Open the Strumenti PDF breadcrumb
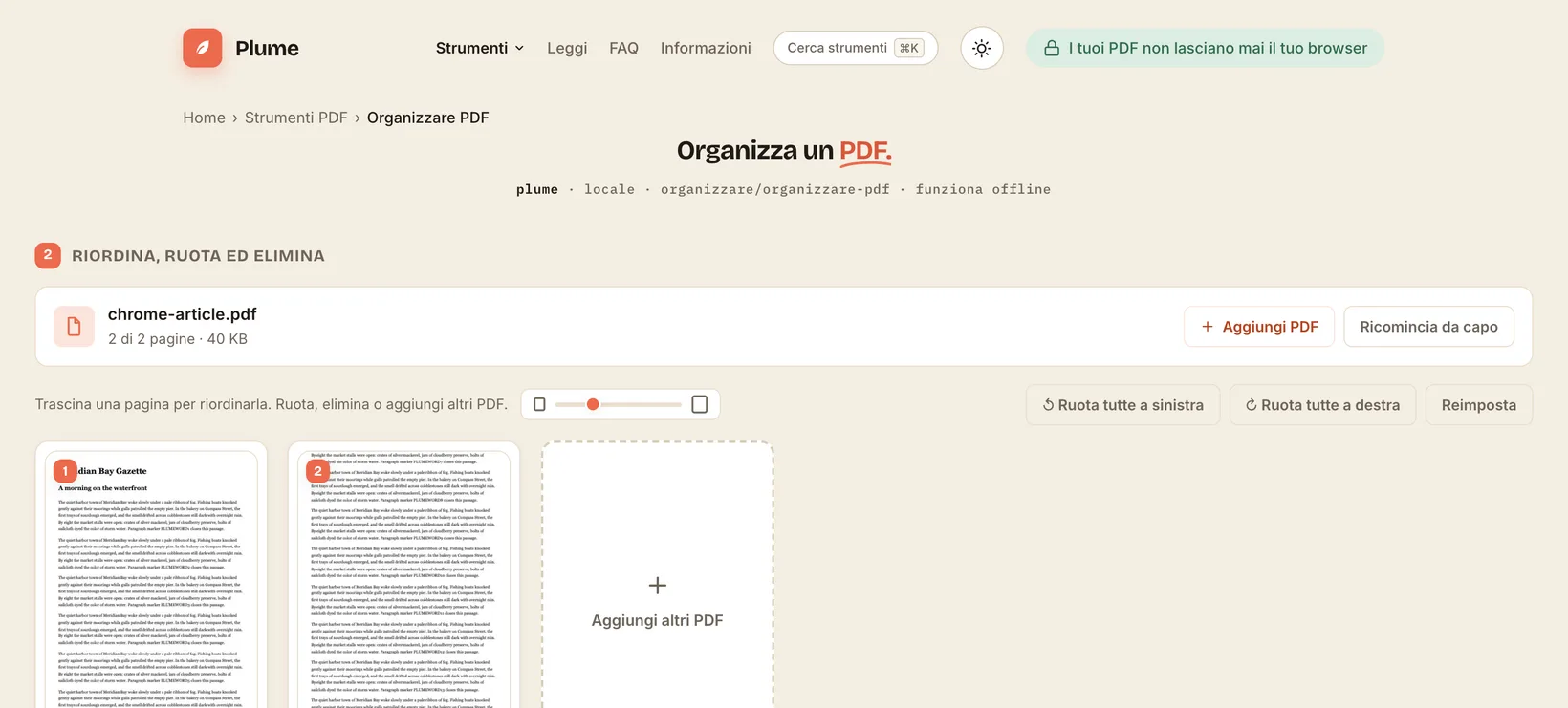Screen dimensions: 1568x708 click(x=295, y=118)
